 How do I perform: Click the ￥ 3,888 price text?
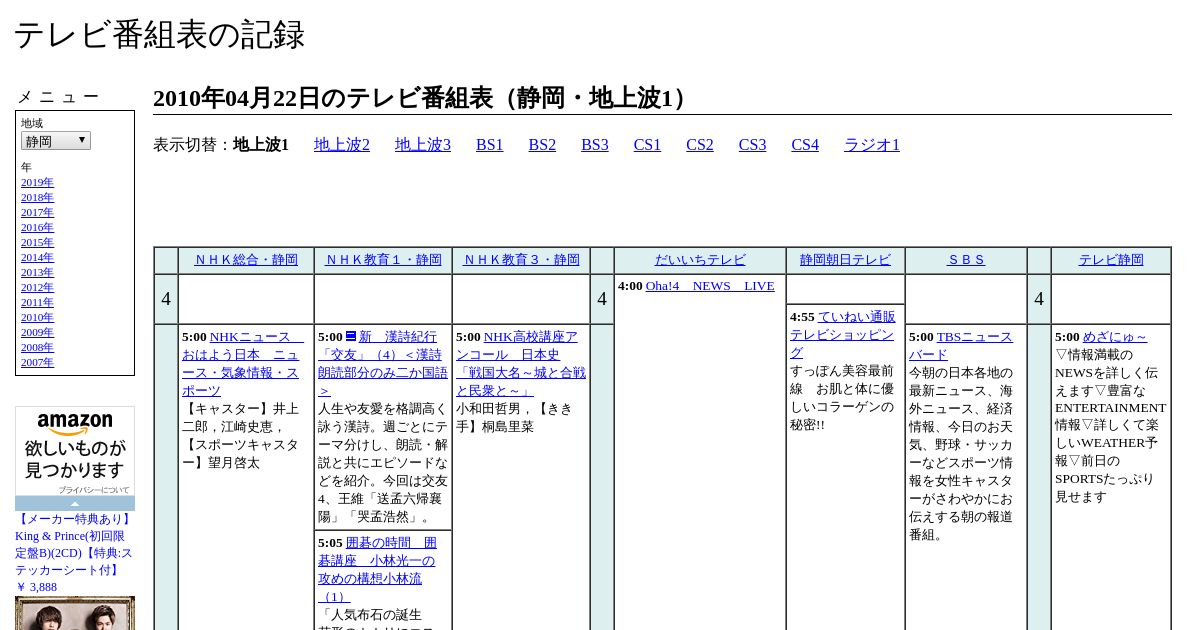pos(36,587)
